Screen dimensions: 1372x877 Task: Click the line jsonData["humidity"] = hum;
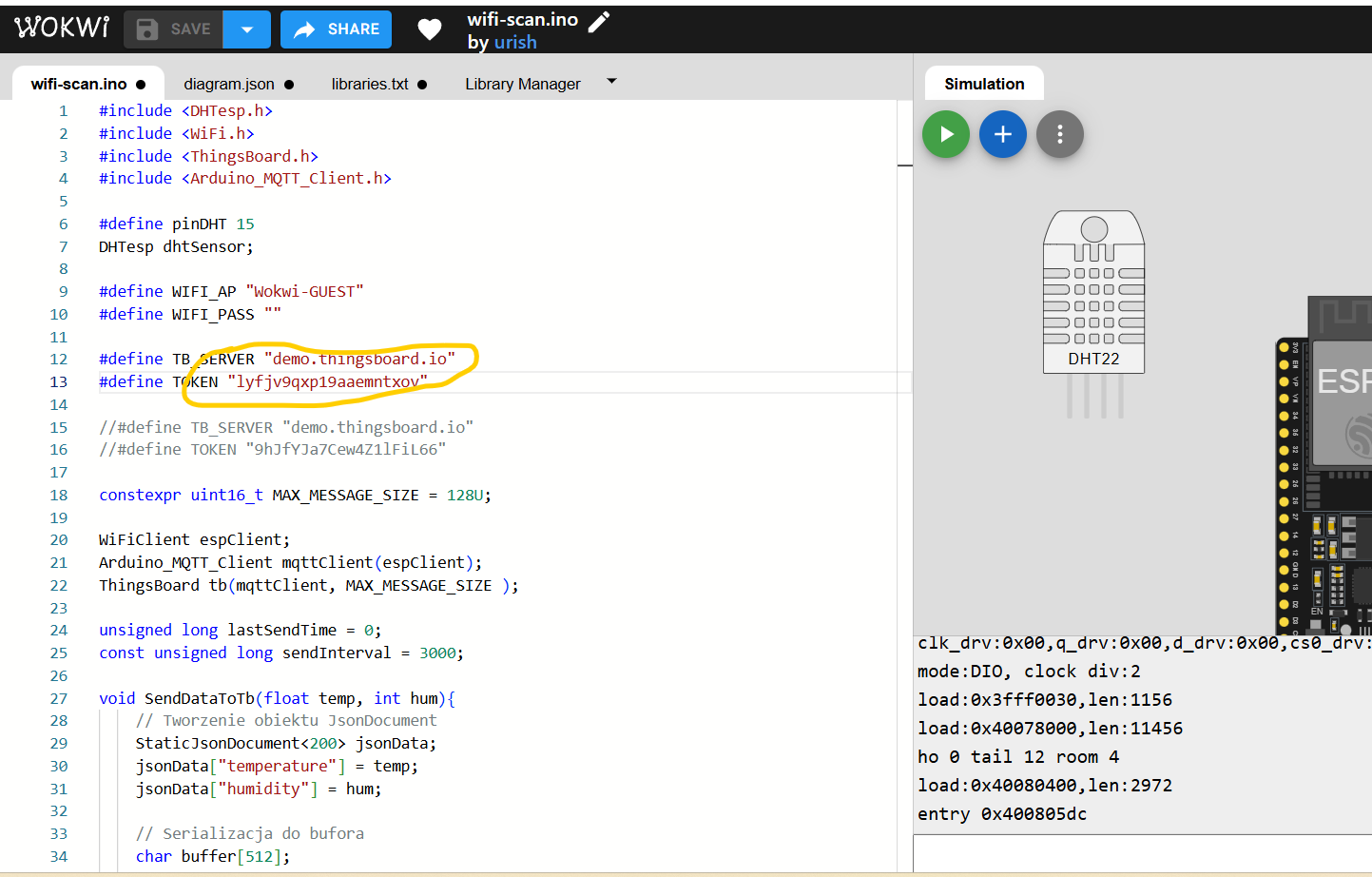tap(259, 789)
